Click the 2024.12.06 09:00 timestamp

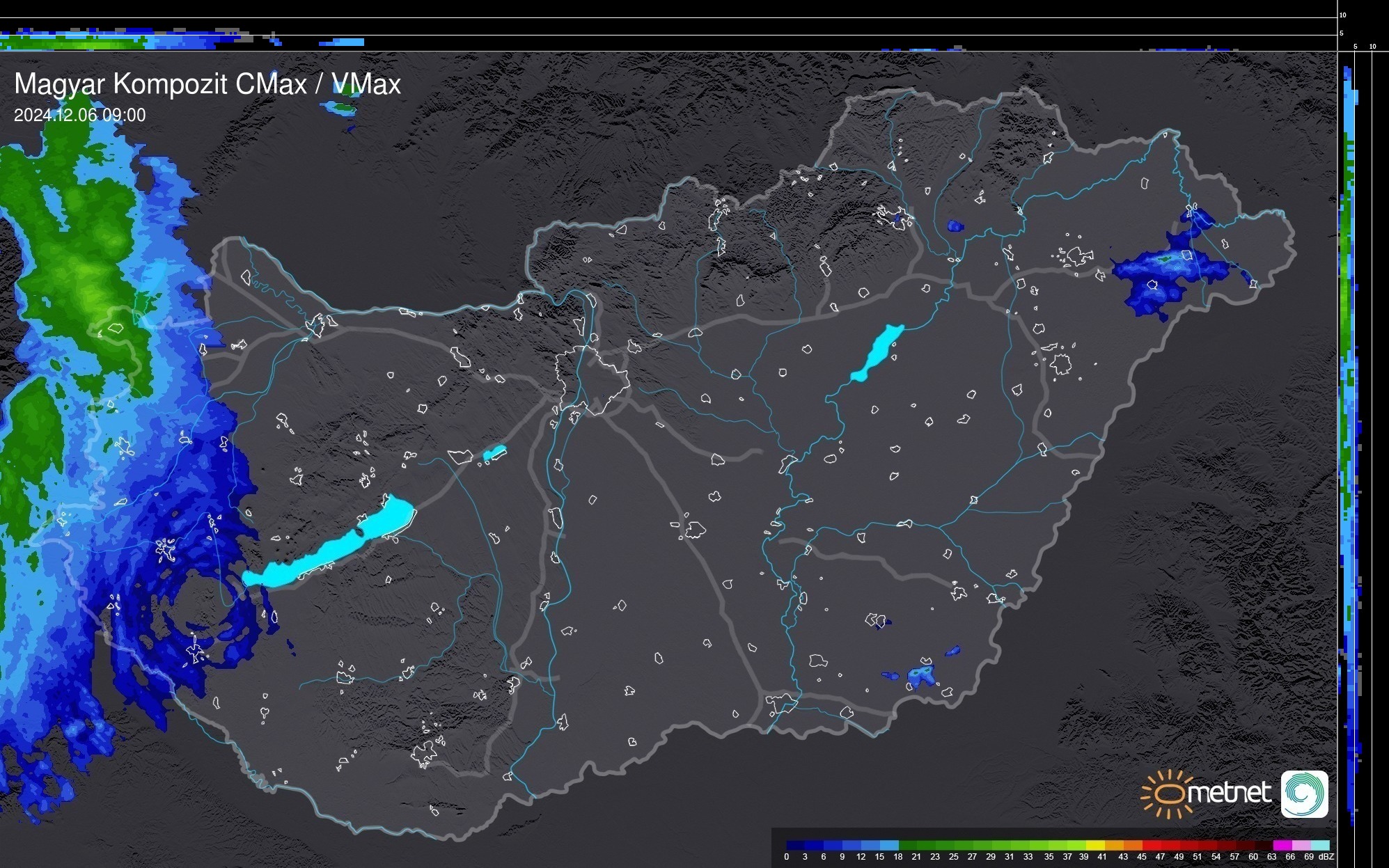79,116
